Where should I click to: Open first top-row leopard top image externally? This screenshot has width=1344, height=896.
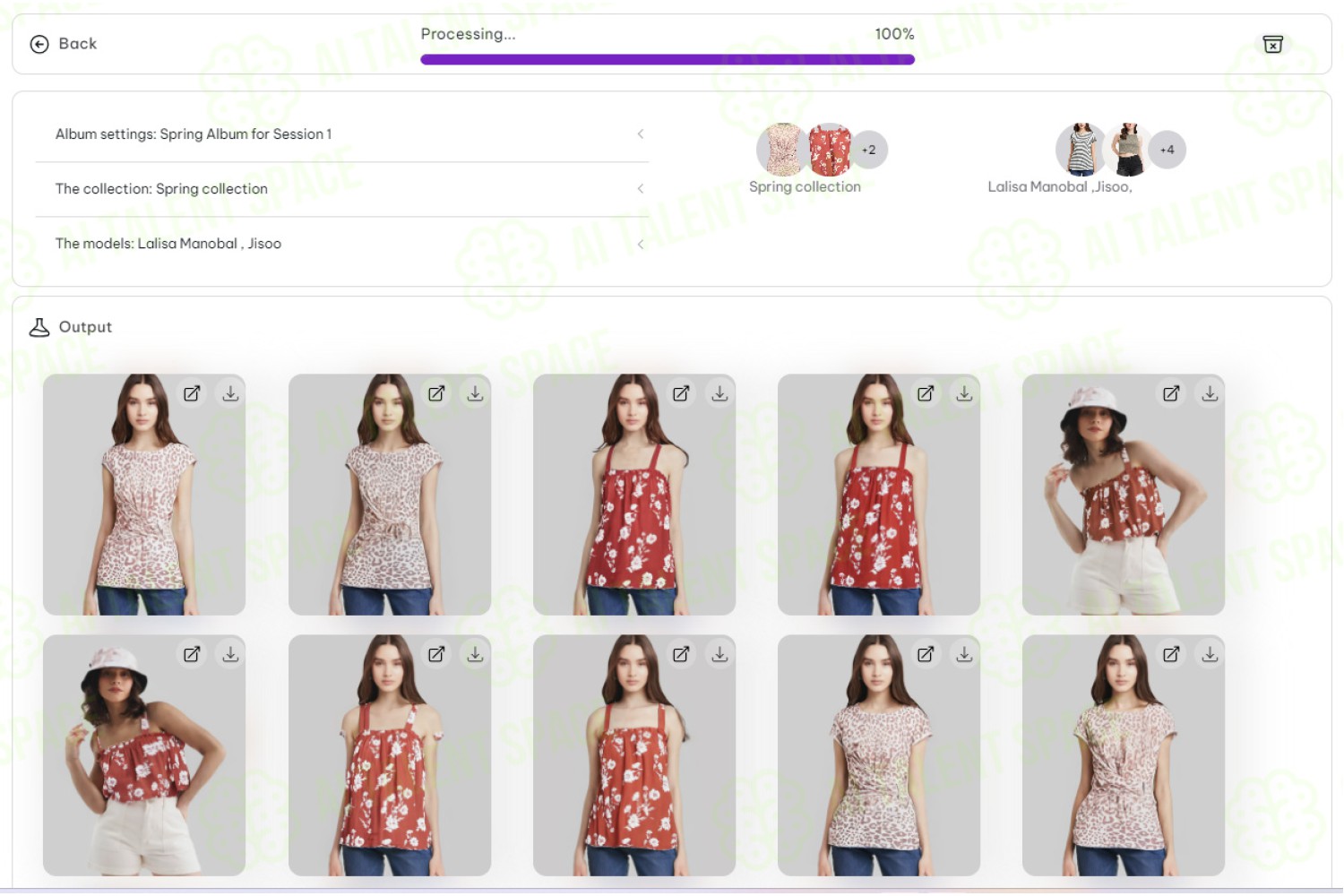click(x=192, y=393)
